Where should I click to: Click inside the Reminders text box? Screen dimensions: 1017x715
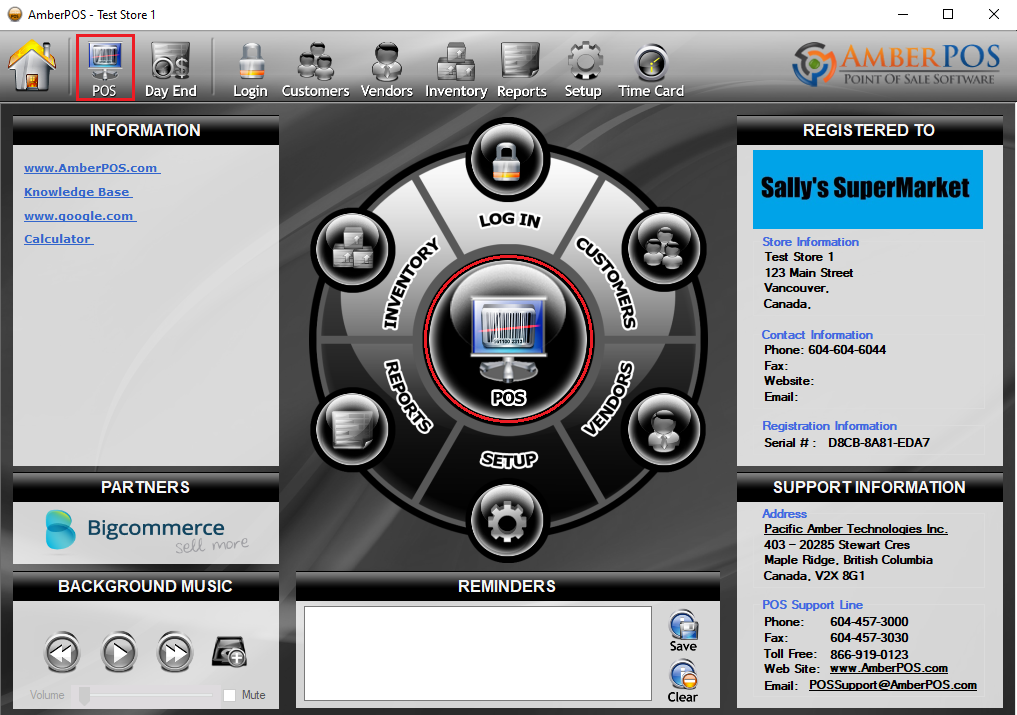[477, 653]
